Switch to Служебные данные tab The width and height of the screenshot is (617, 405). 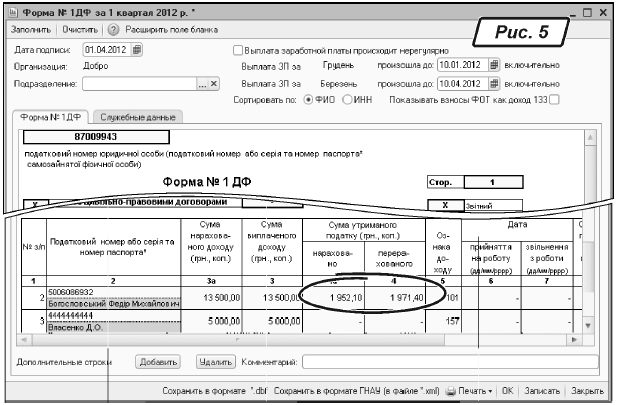(x=137, y=118)
